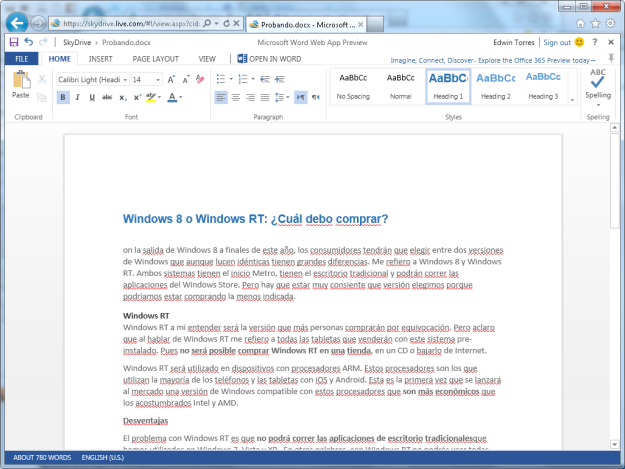
Task: Increase the paragraph indent
Action: 280,79
